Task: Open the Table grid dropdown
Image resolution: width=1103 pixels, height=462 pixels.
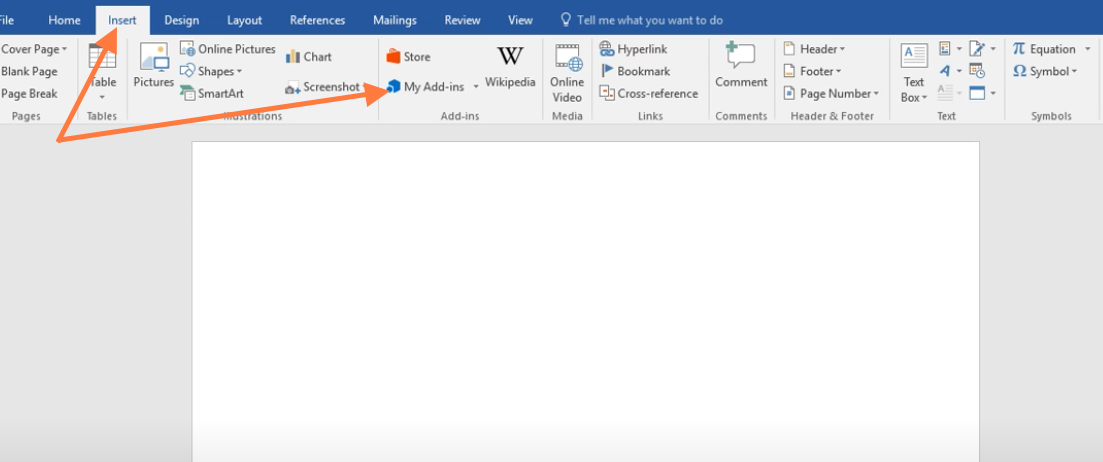Action: (x=102, y=72)
